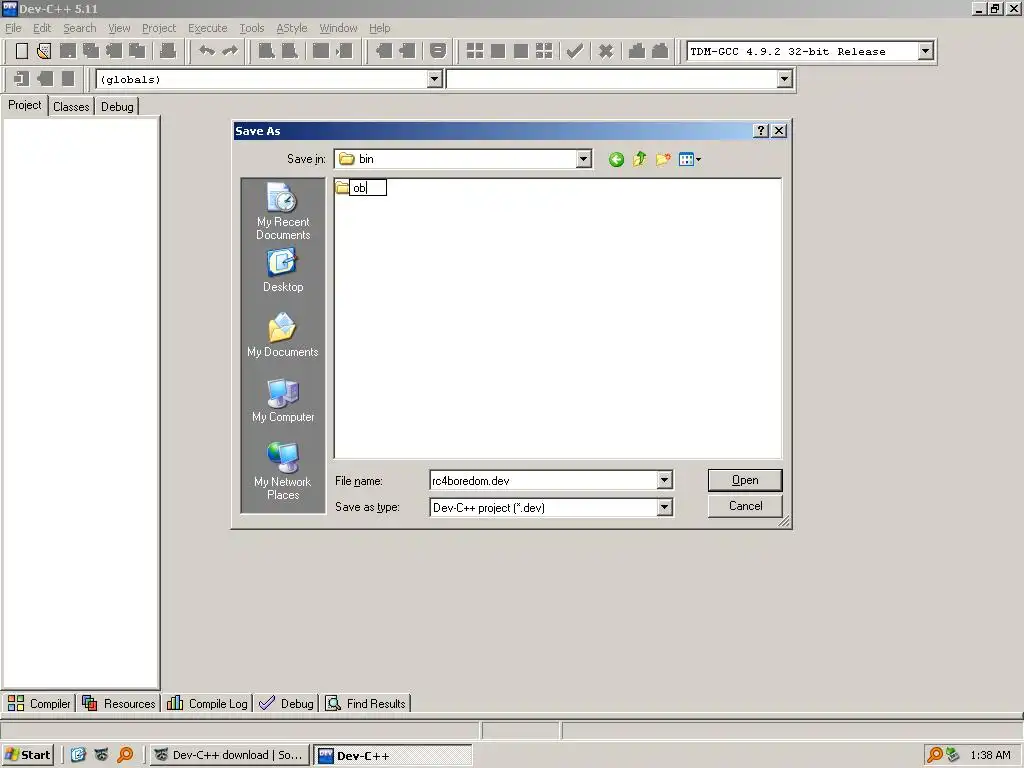Open My Network Places shortcut

(283, 472)
